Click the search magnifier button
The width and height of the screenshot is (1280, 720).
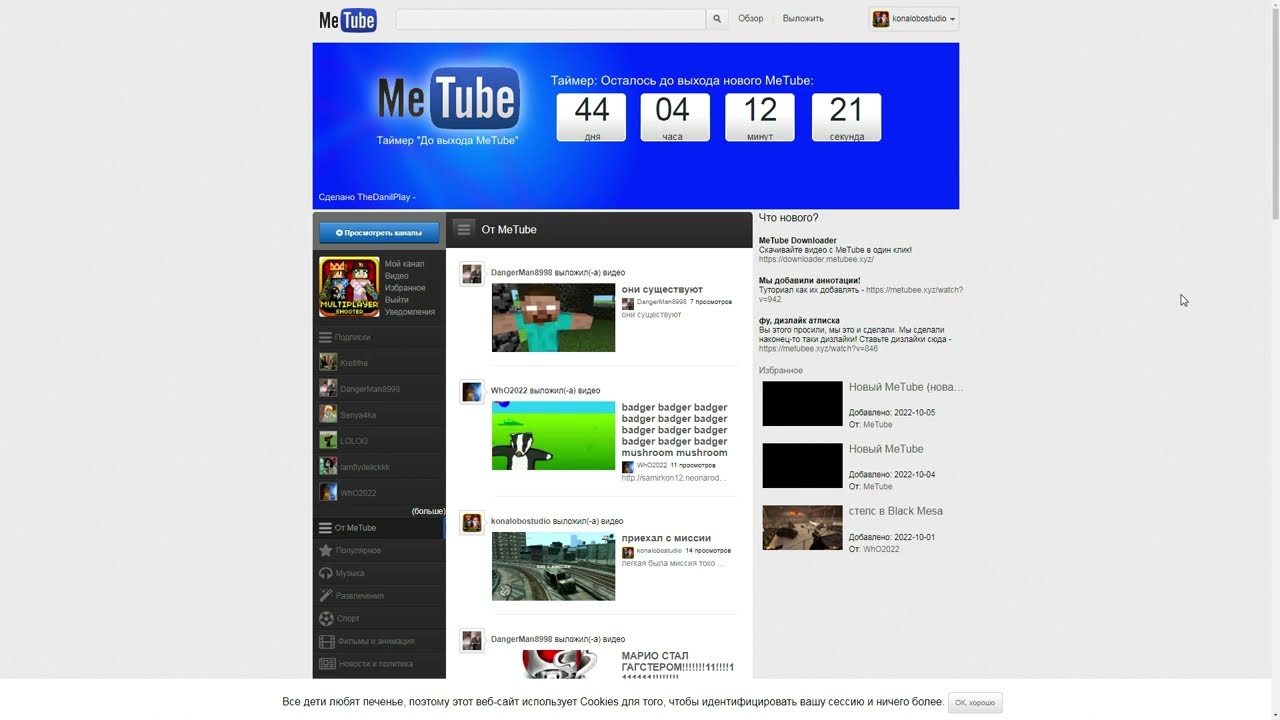(x=717, y=19)
